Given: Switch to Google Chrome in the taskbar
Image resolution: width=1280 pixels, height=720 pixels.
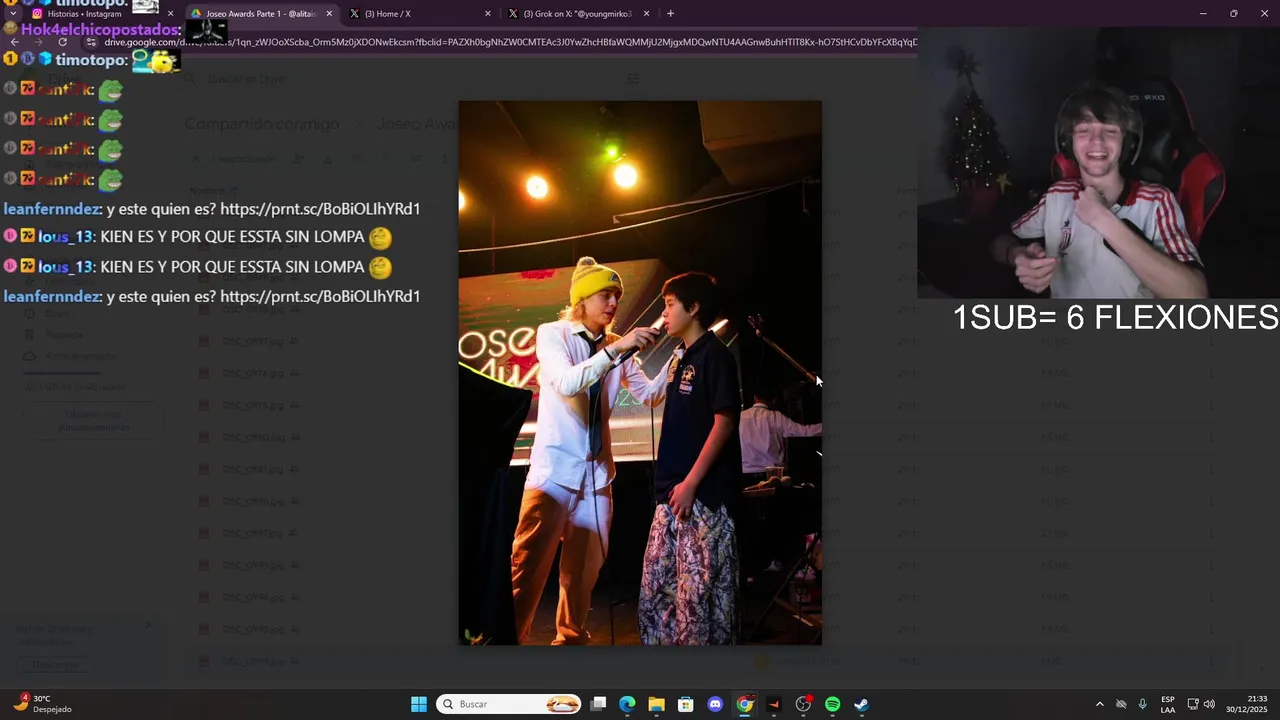Looking at the screenshot, I should [x=745, y=704].
